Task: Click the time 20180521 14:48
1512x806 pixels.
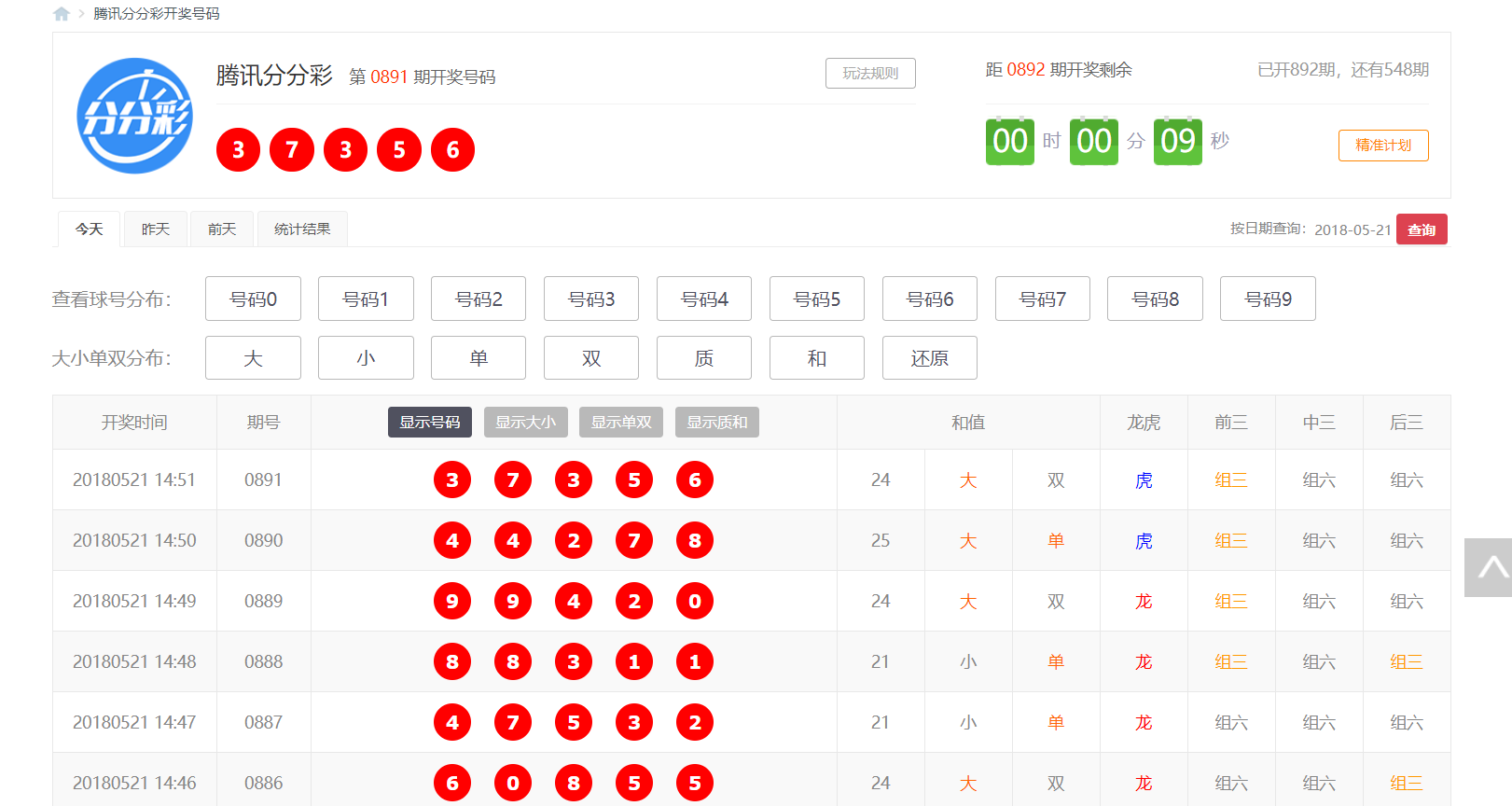Action: [134, 661]
